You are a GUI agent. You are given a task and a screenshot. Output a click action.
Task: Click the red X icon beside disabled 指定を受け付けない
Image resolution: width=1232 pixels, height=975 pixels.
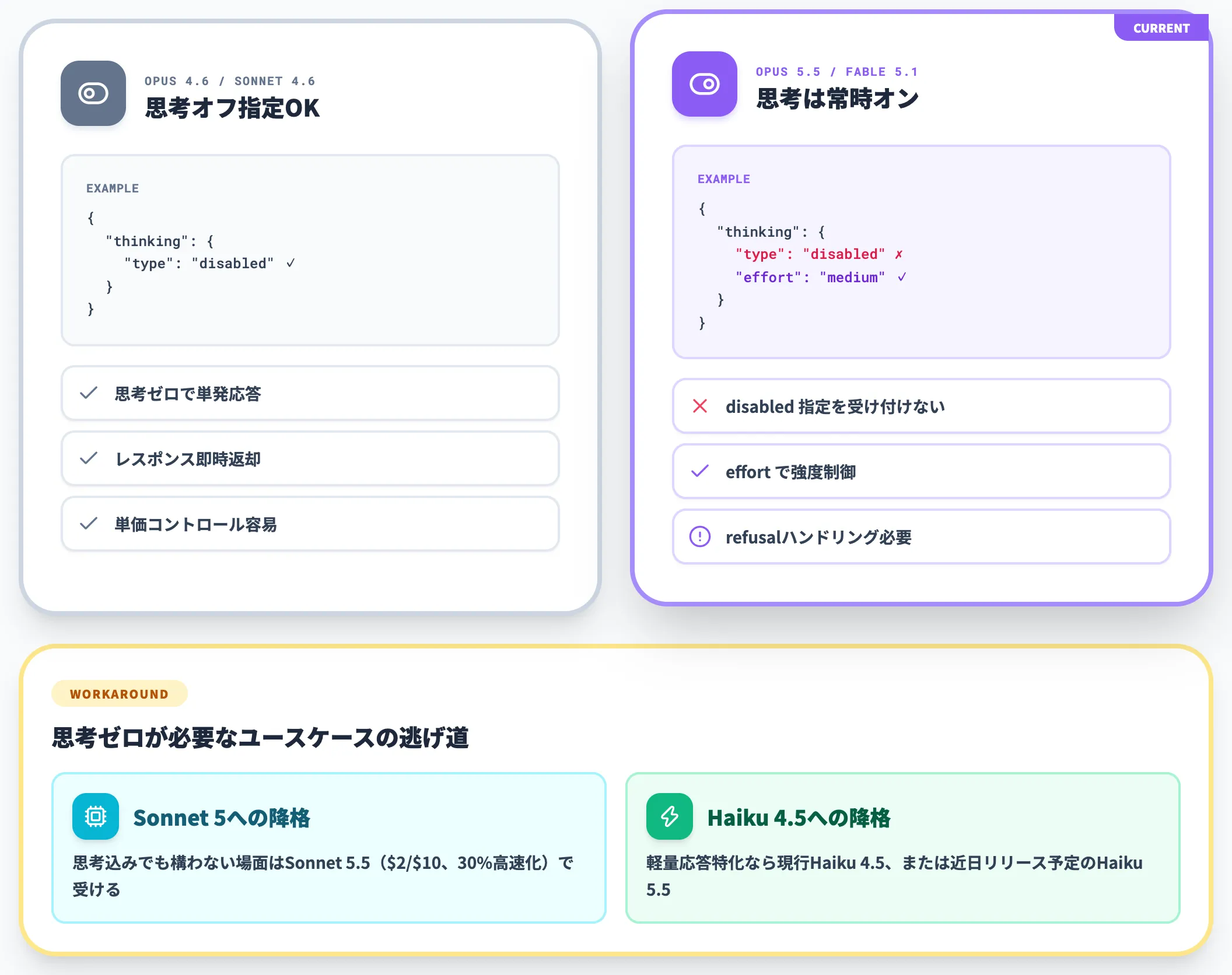point(700,406)
